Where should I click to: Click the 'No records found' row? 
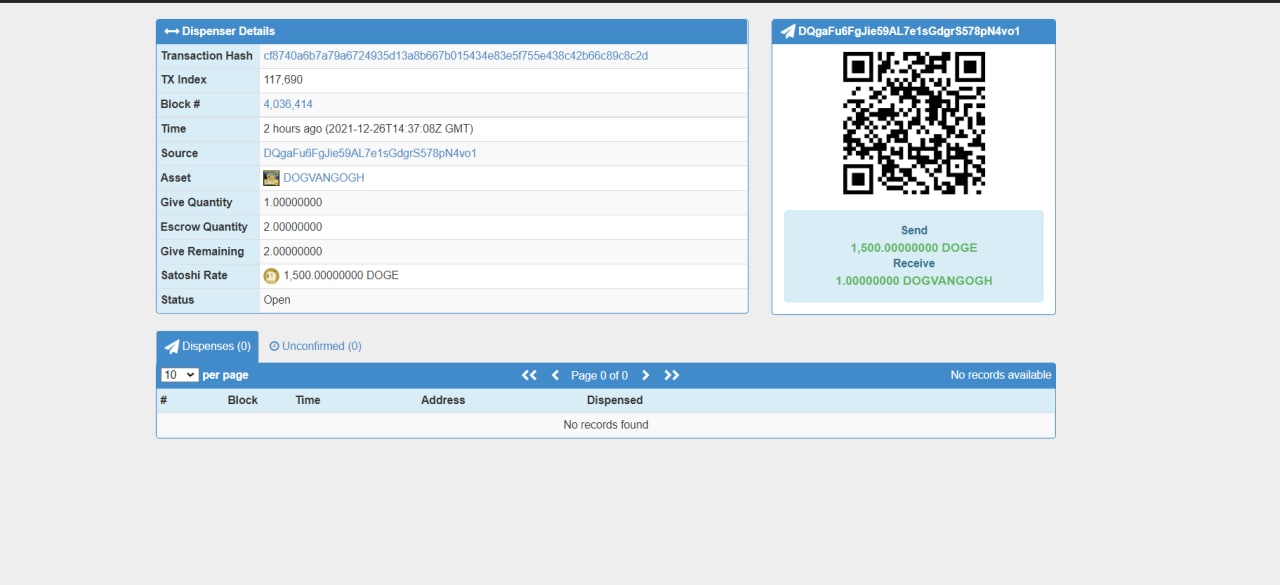click(606, 425)
